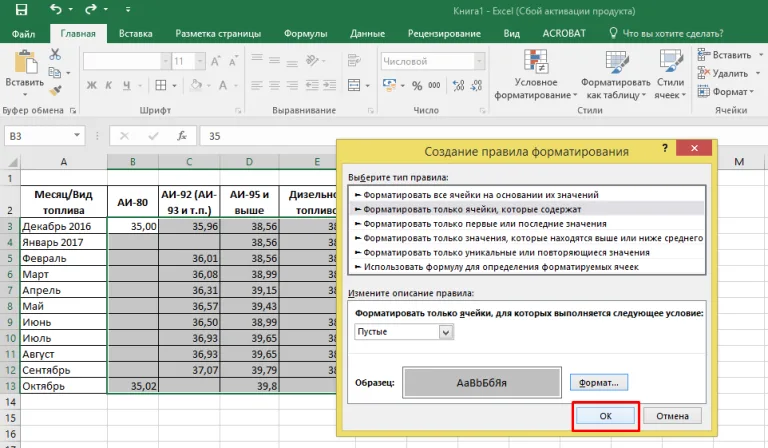Apply fill color bucket
Screen dimensions: 768x448
(196, 85)
